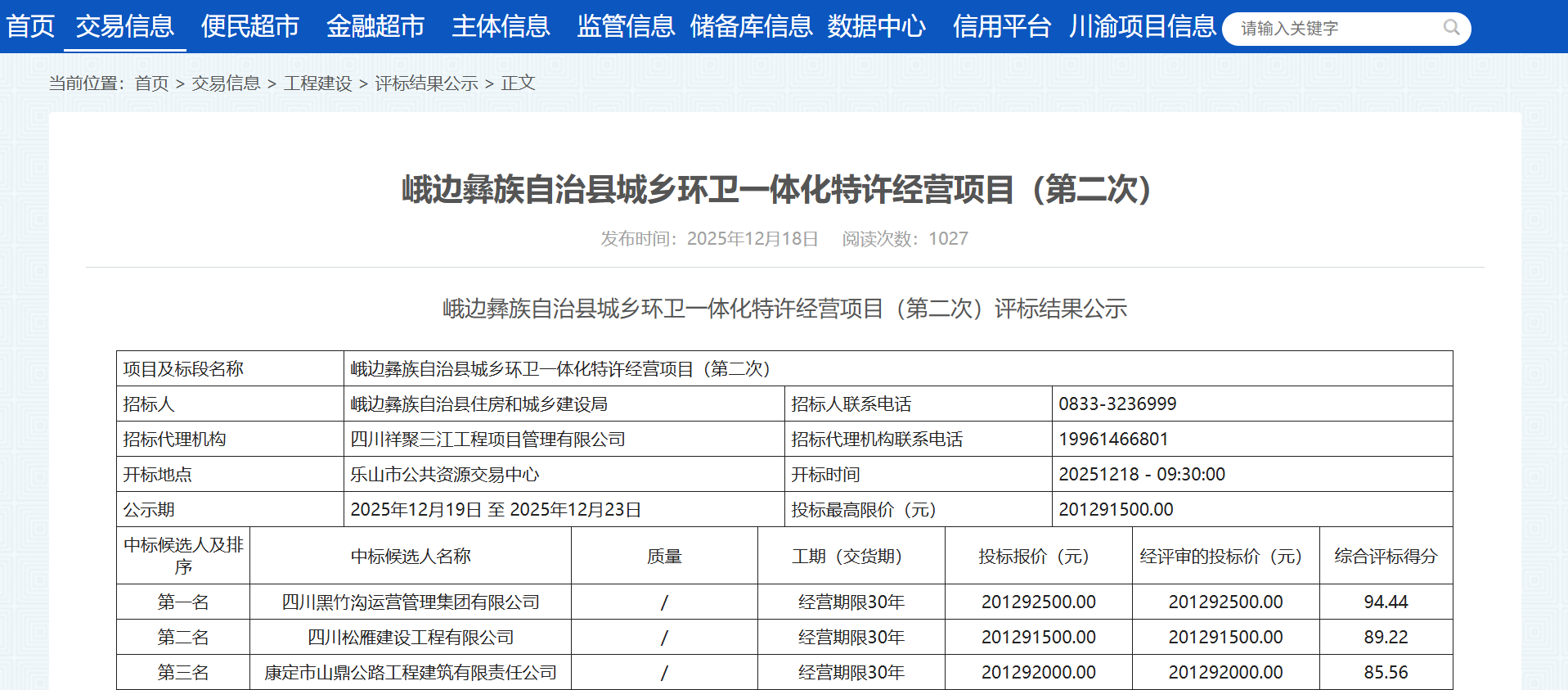The width and height of the screenshot is (1568, 690).
Task: Click the search magnifier icon
Action: (1451, 28)
